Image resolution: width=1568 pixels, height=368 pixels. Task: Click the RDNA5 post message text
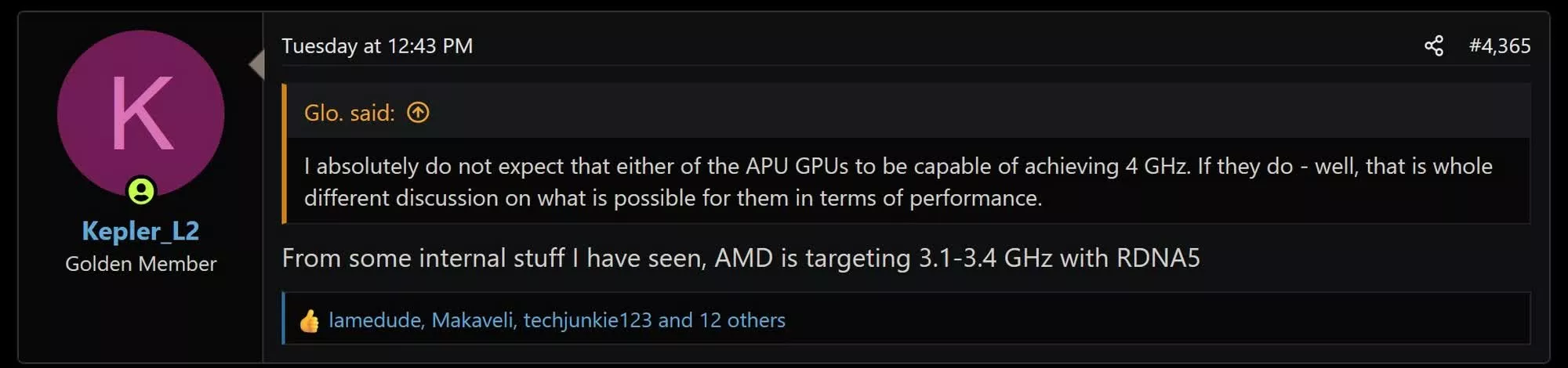click(741, 258)
